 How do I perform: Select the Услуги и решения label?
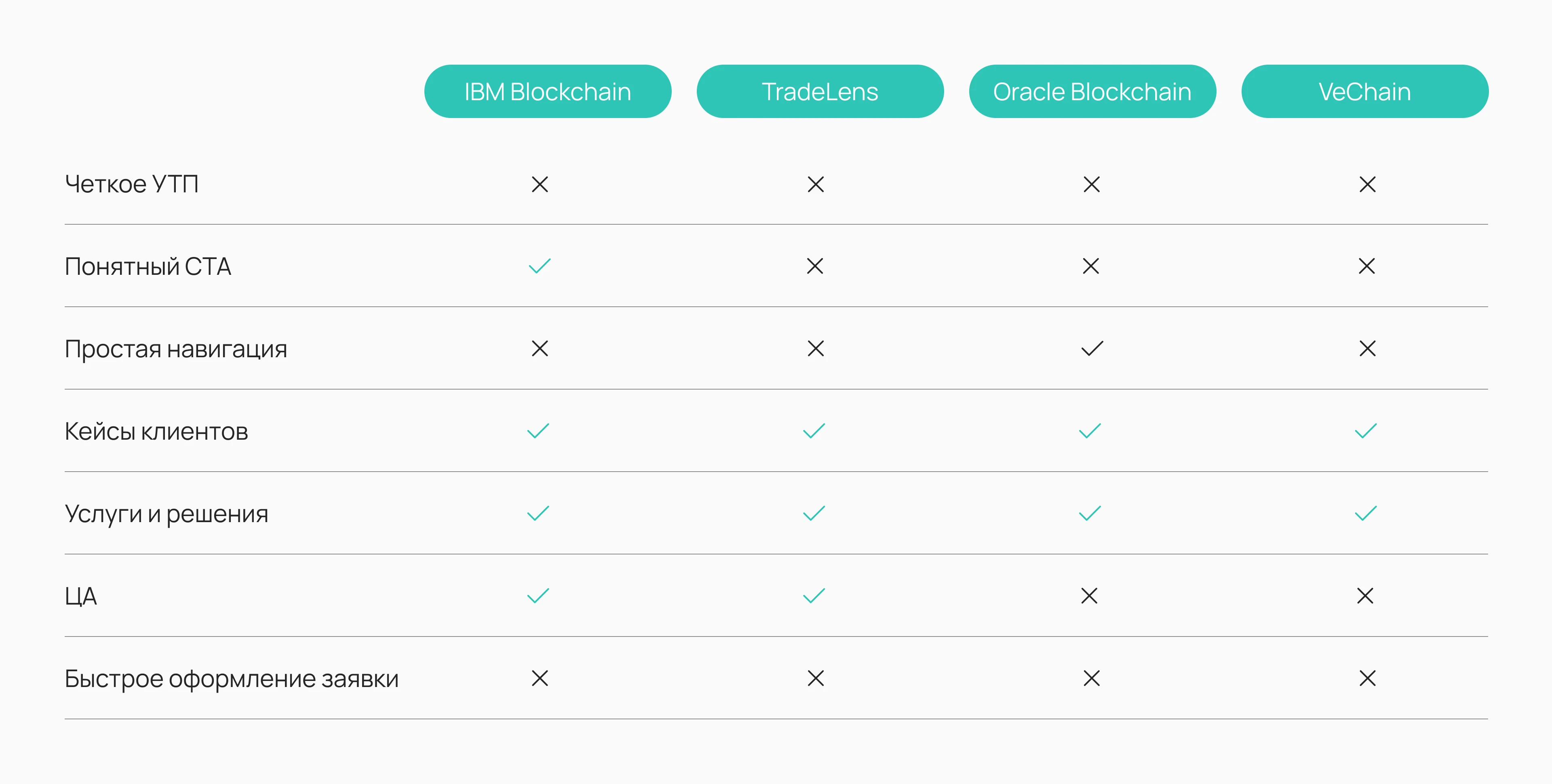(166, 514)
